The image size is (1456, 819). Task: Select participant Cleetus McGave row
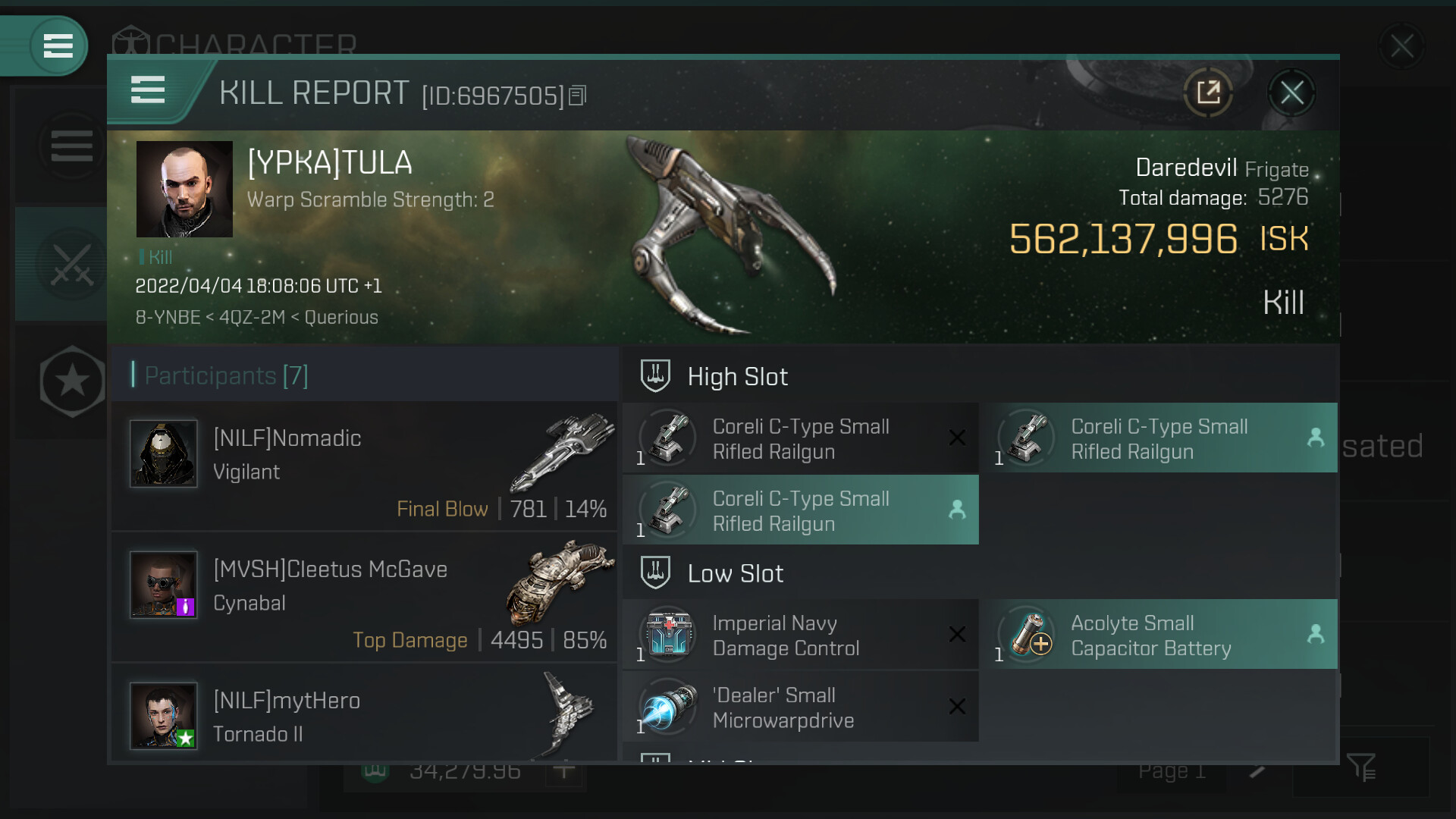364,598
